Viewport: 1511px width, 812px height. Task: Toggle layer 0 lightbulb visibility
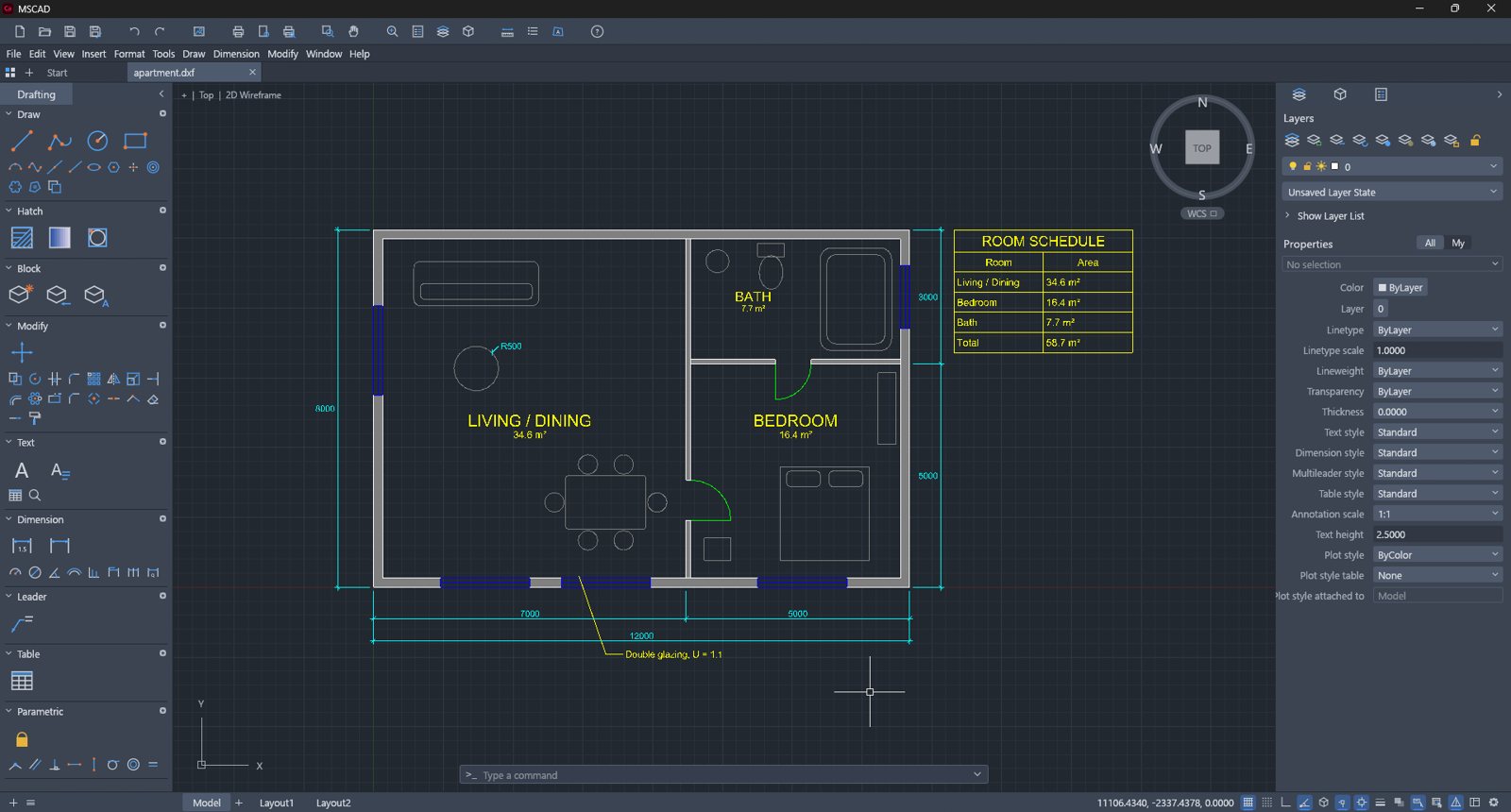click(x=1293, y=166)
